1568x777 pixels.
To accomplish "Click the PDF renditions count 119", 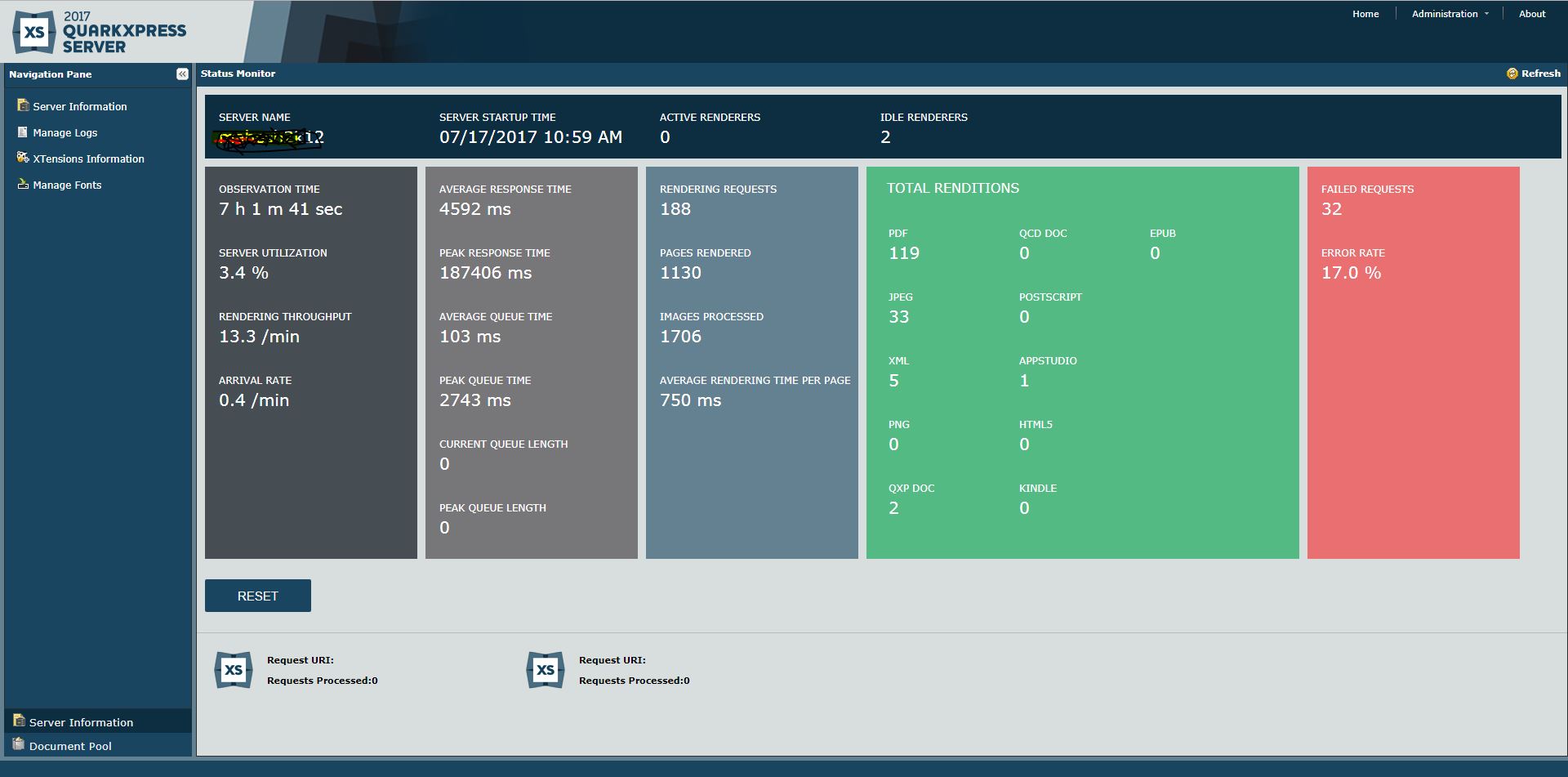I will (904, 253).
